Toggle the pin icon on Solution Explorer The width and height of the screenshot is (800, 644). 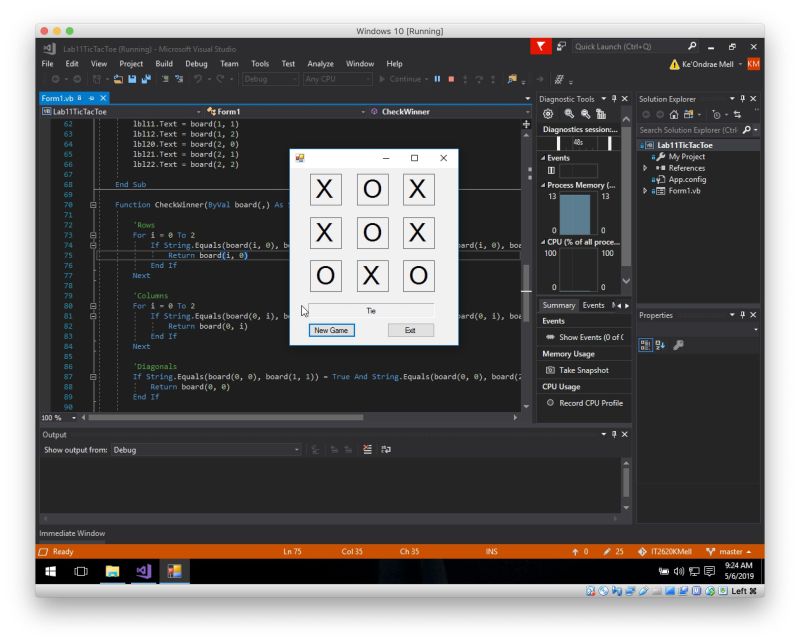point(742,99)
